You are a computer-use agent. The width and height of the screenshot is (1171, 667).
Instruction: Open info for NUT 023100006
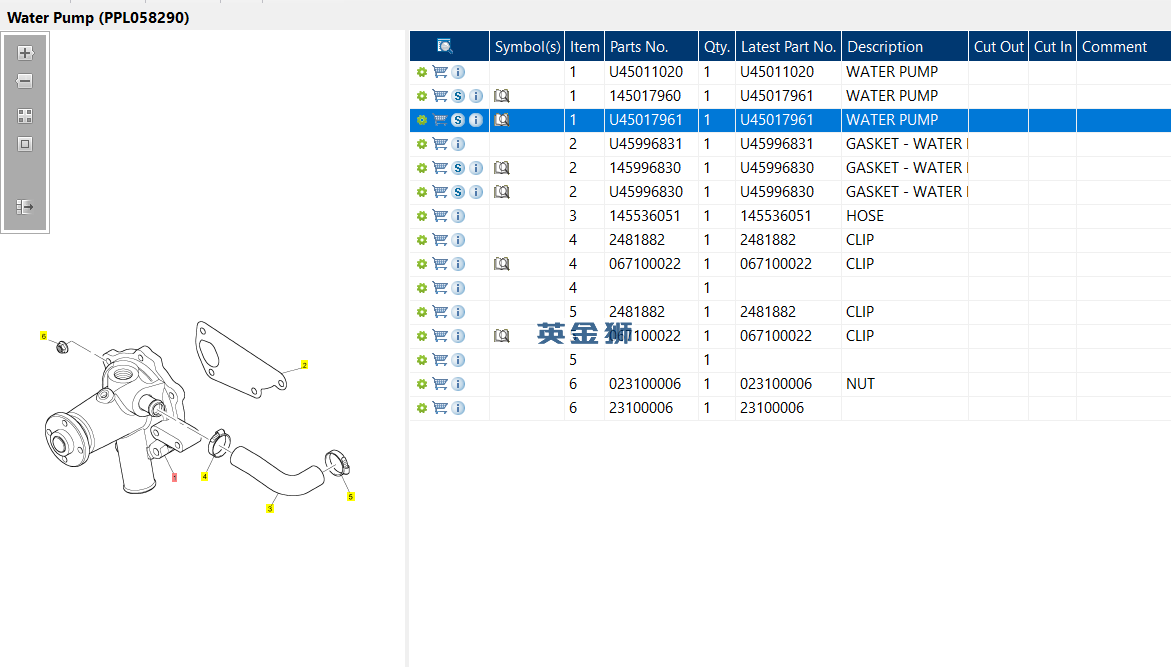click(x=459, y=384)
